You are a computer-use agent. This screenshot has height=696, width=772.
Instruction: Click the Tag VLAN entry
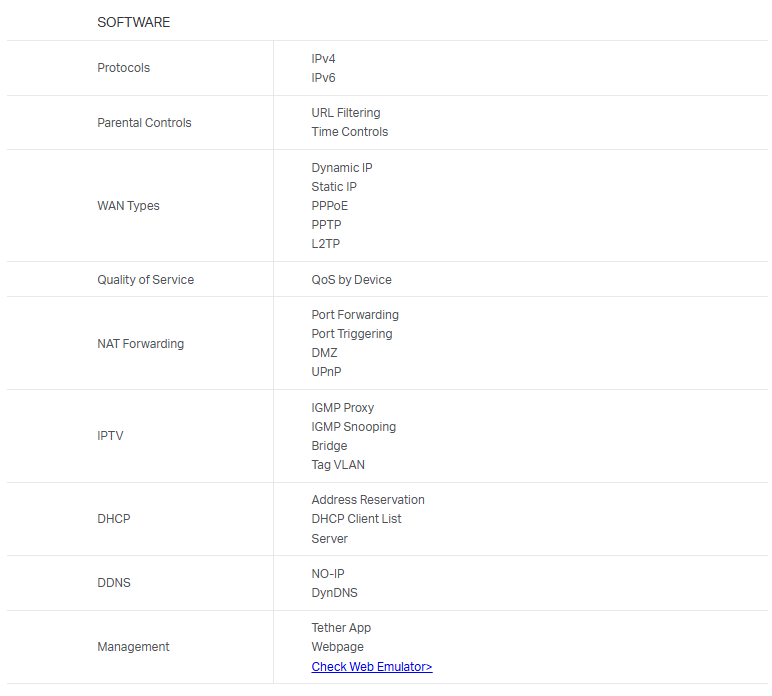(337, 465)
